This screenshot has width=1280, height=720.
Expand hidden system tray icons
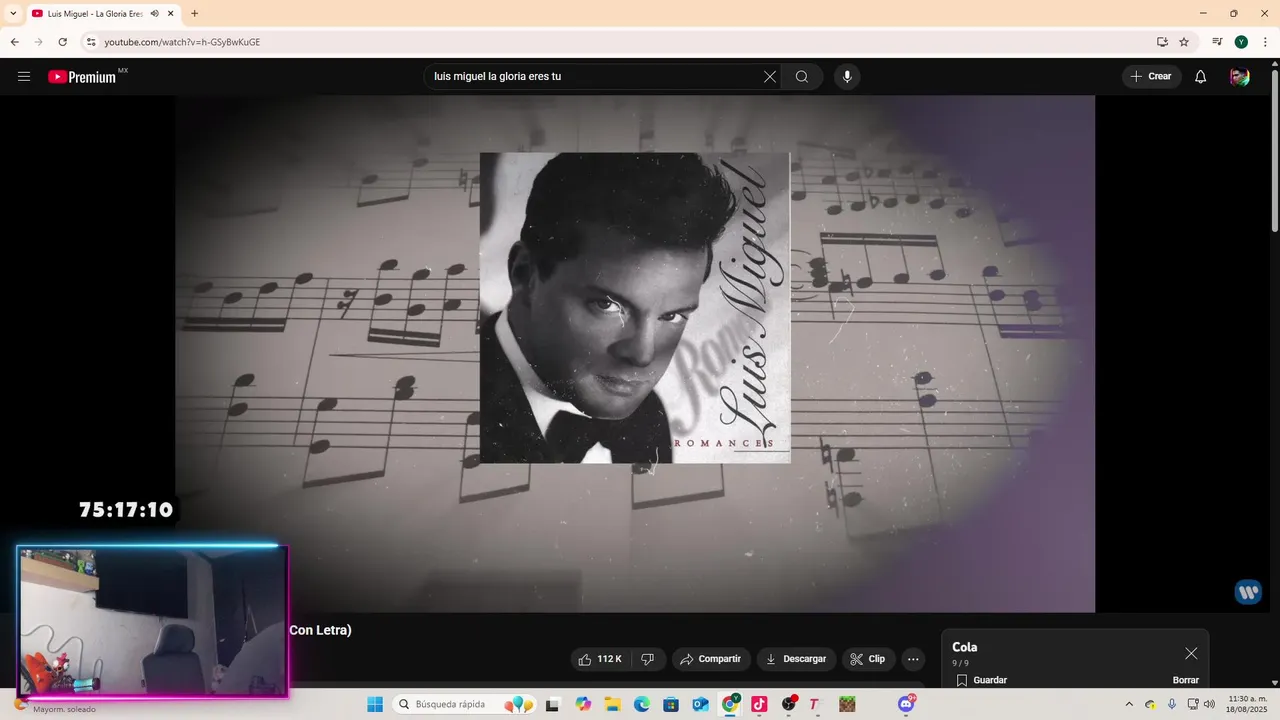[x=1129, y=704]
